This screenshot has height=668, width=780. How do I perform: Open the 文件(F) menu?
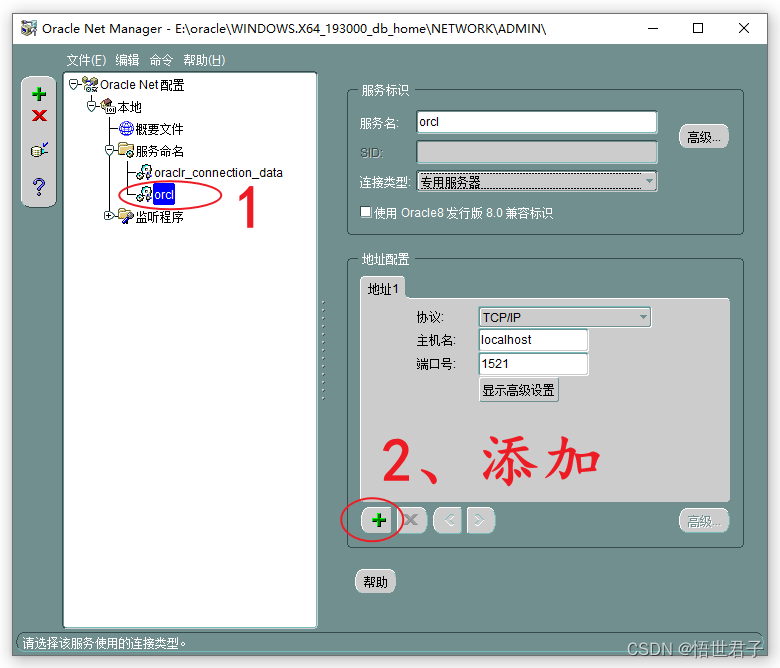87,60
